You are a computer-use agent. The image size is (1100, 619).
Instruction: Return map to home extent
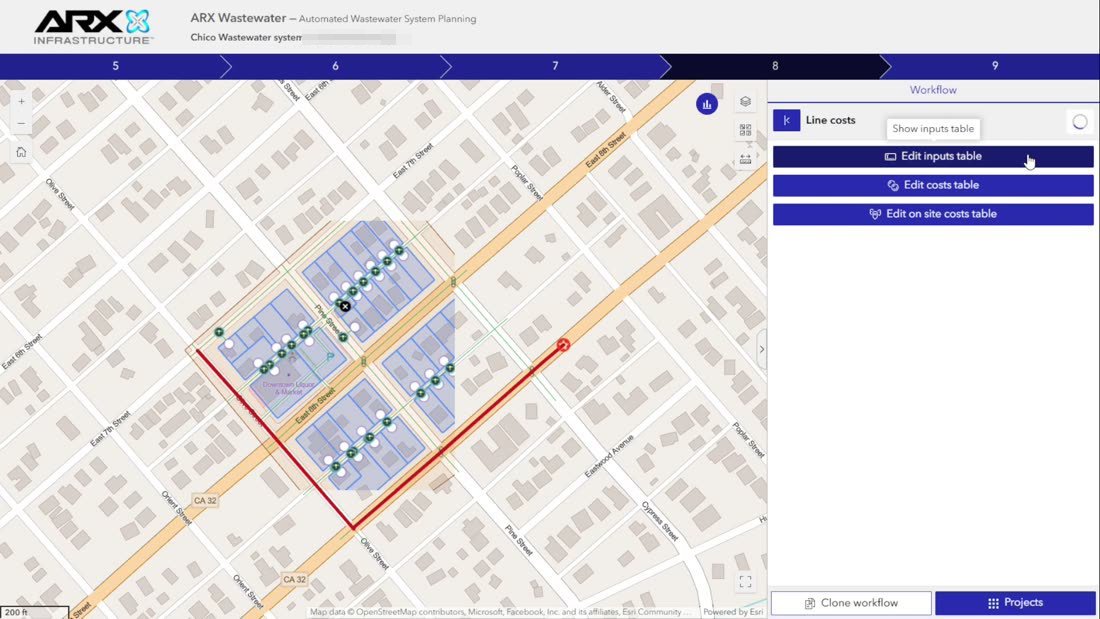point(22,152)
